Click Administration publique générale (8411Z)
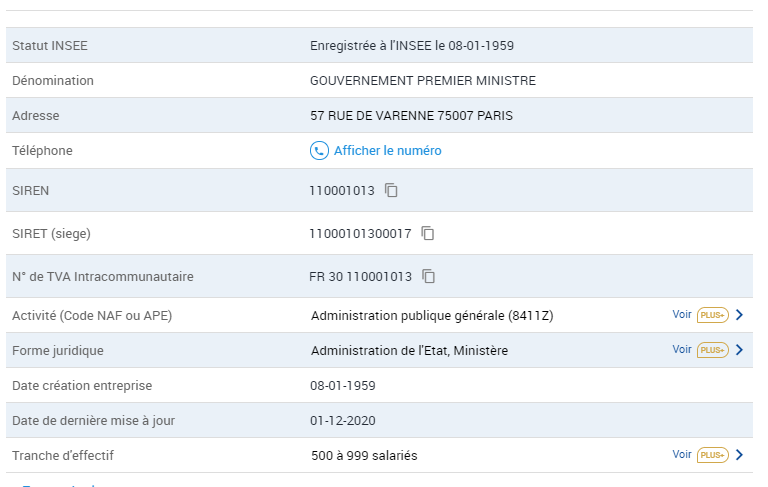 (432, 316)
